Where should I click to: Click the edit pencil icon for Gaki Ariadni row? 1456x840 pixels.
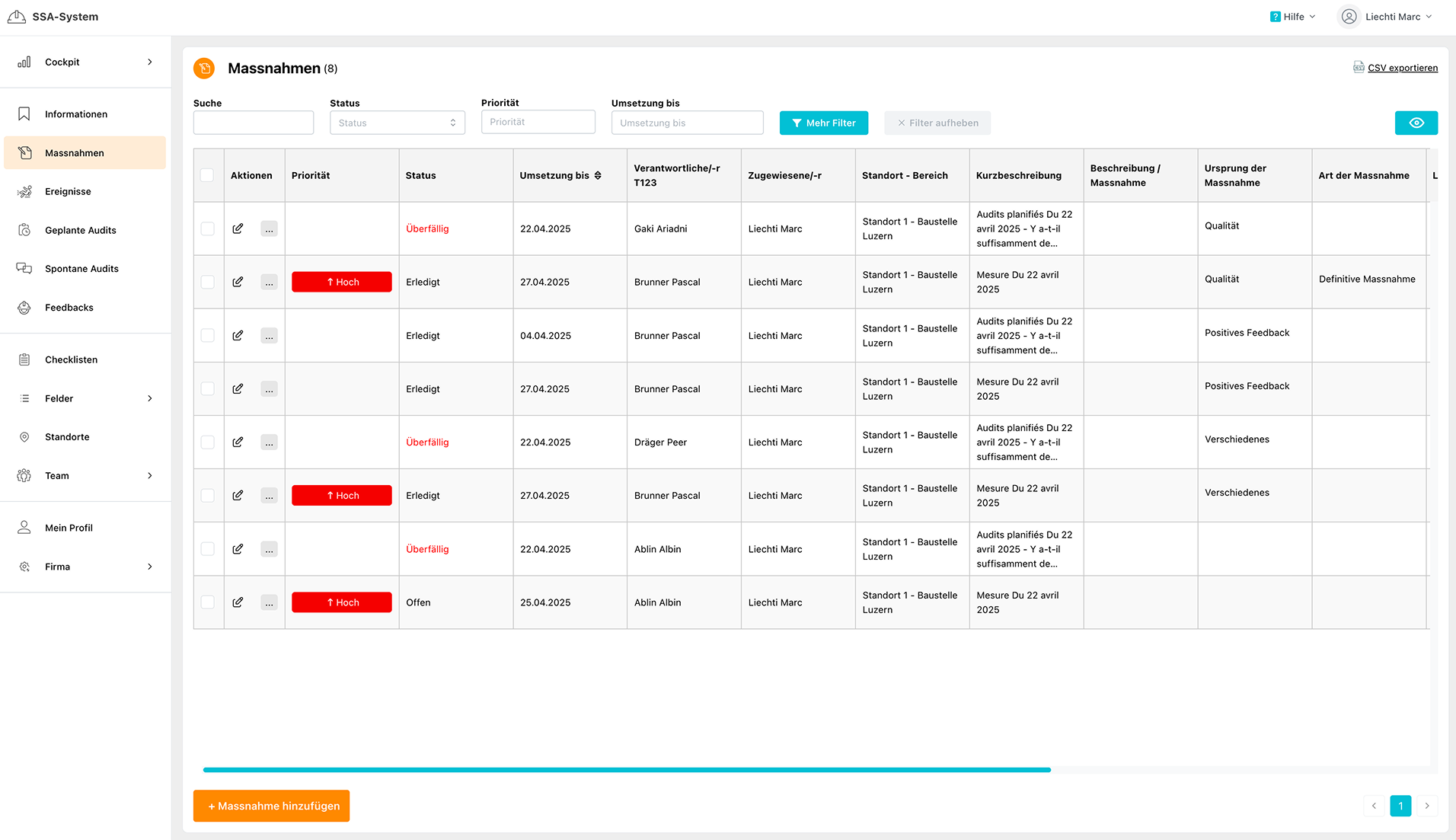point(238,228)
